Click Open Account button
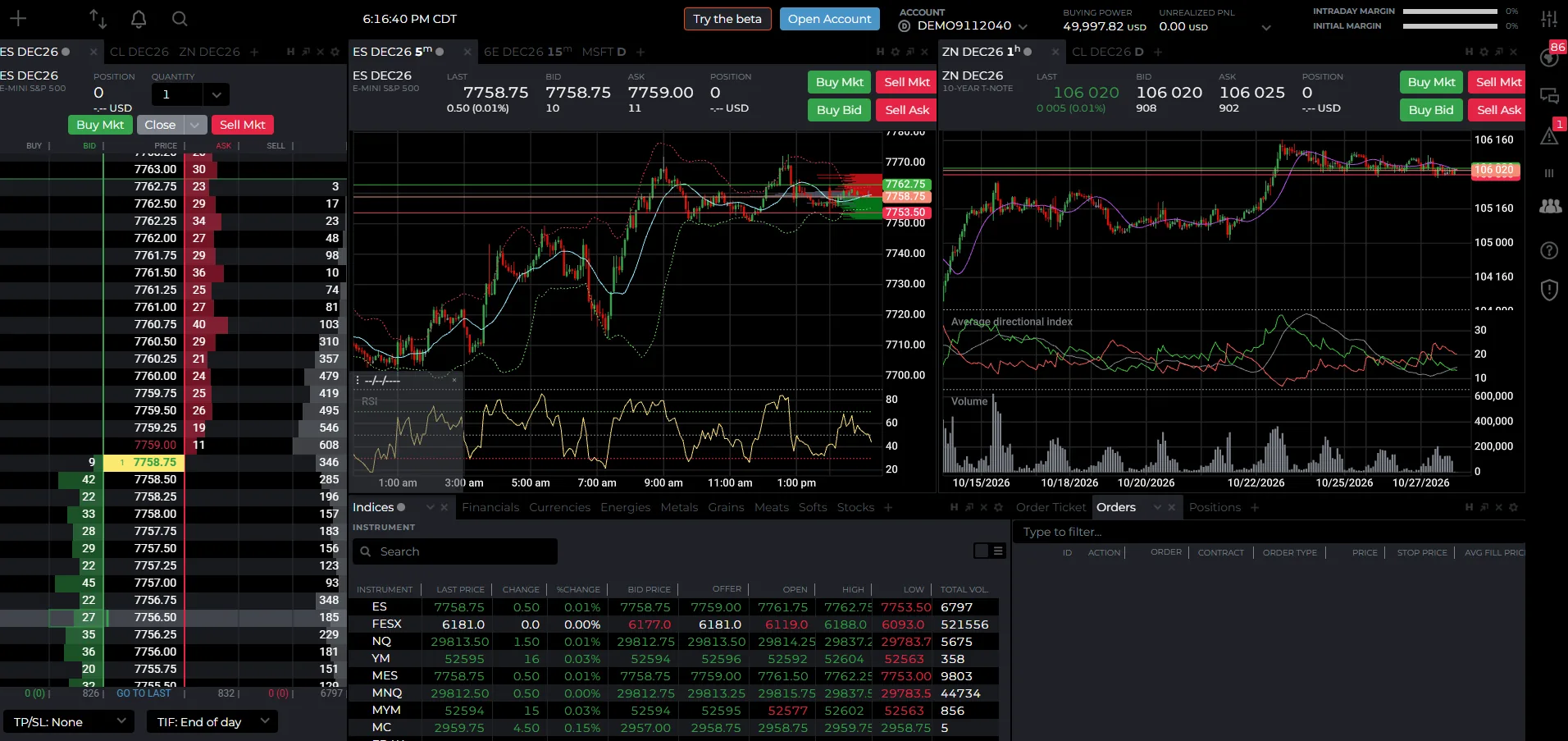 click(829, 19)
